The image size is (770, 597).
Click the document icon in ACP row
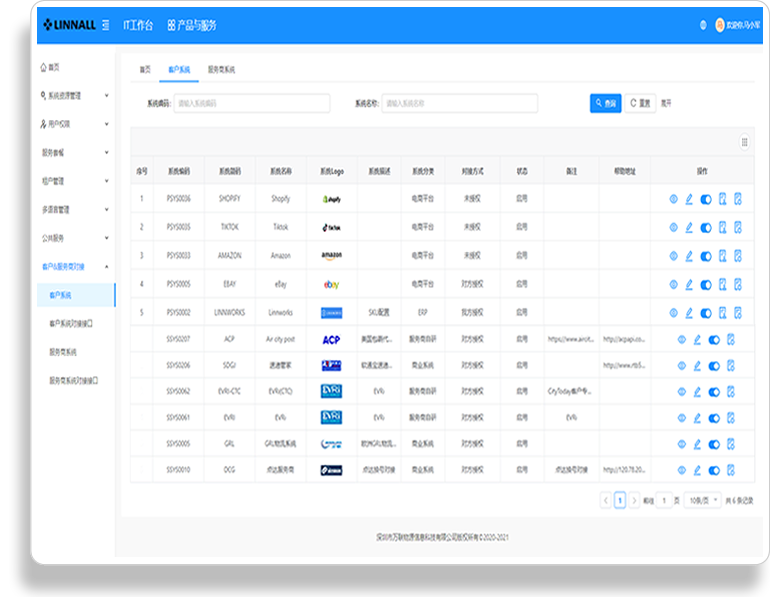(731, 339)
